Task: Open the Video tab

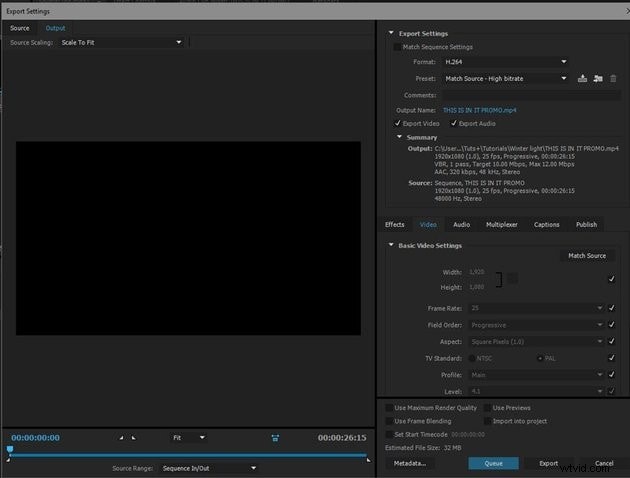Action: click(x=428, y=225)
